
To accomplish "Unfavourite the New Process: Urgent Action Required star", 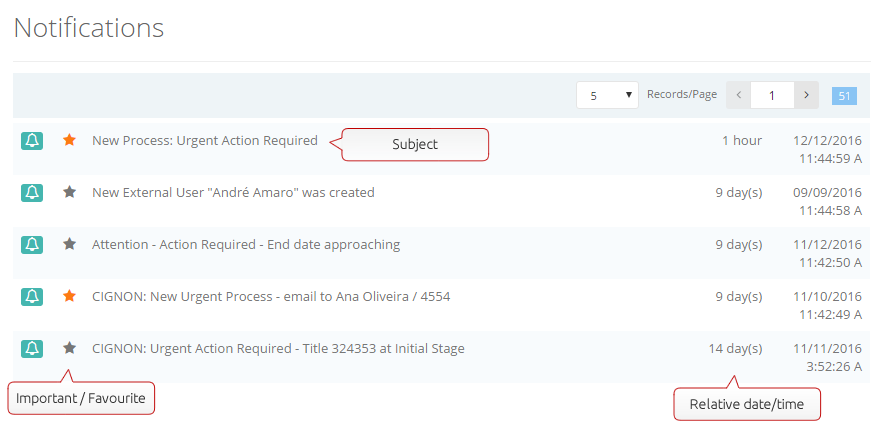I will click(69, 140).
